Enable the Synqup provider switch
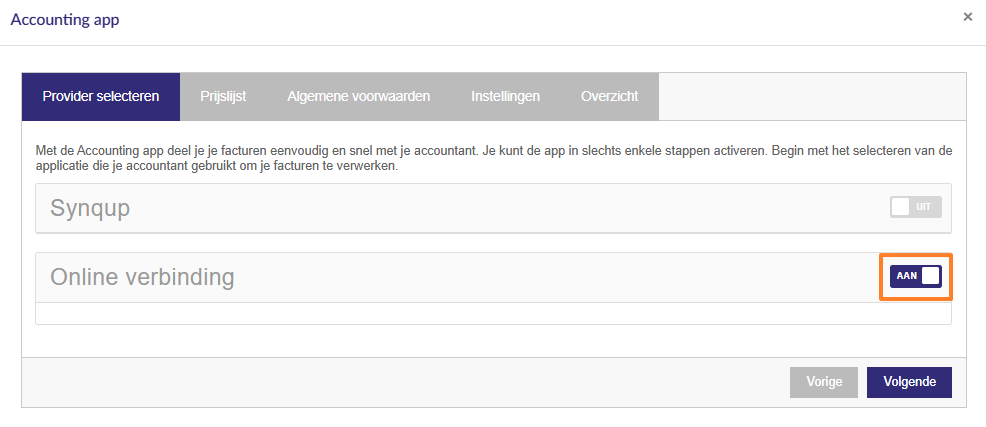986x427 pixels. point(916,207)
